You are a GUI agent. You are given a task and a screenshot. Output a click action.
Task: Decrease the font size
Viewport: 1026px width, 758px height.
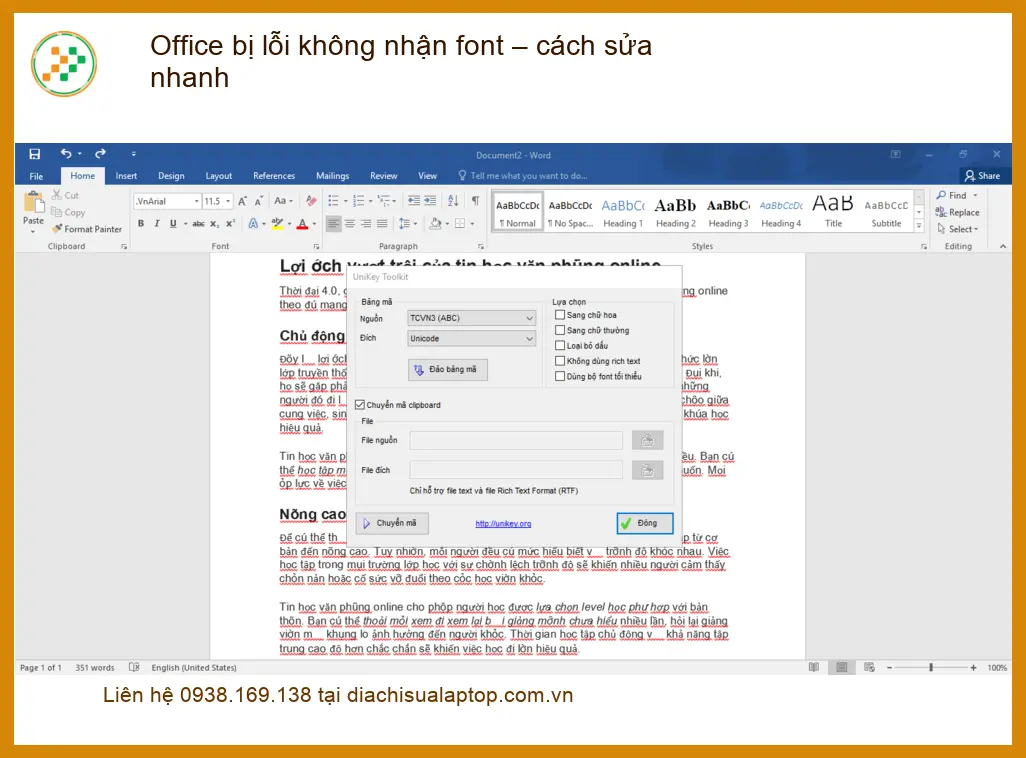pos(258,201)
